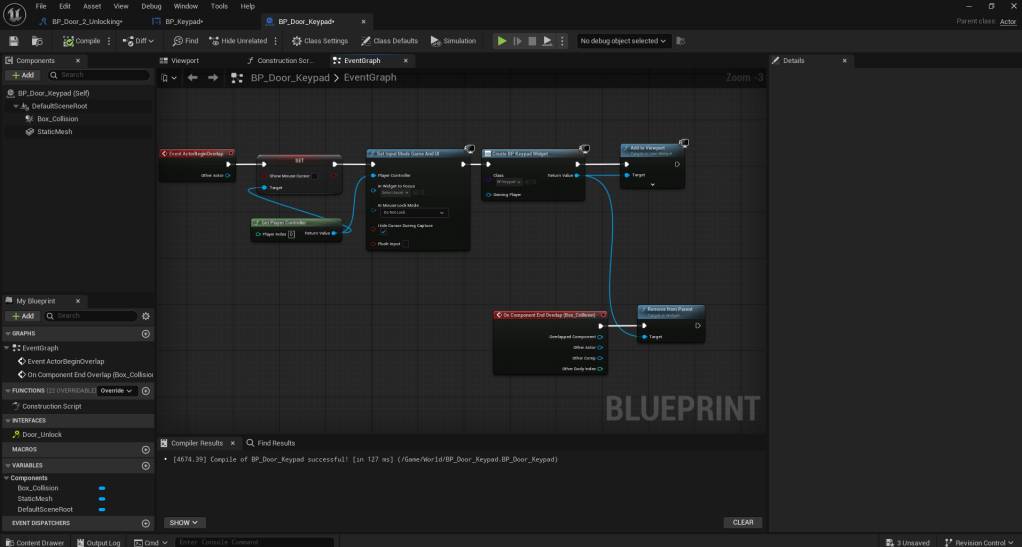Open In Mouse Lock Mode dropdown

point(414,213)
